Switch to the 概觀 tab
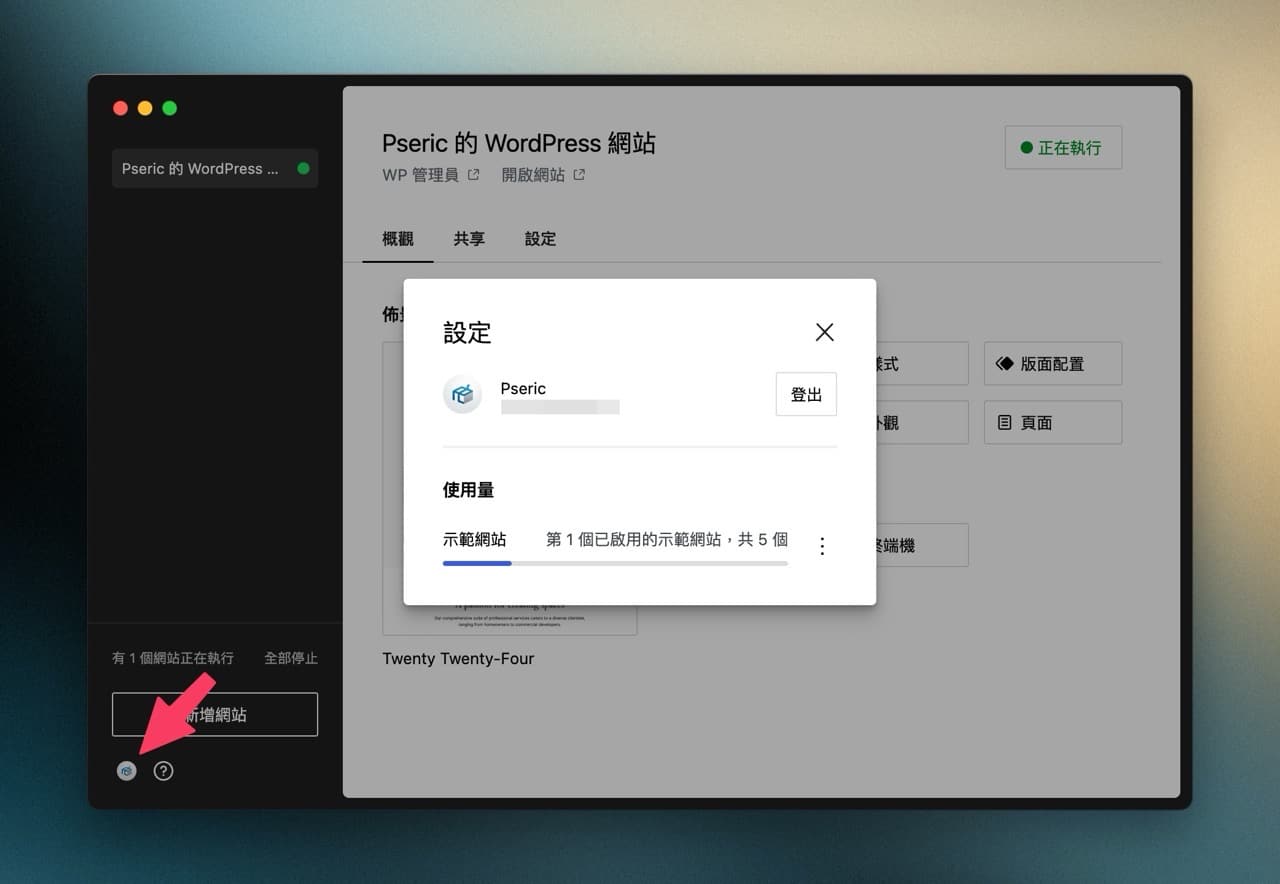Image resolution: width=1280 pixels, height=884 pixels. coord(398,239)
